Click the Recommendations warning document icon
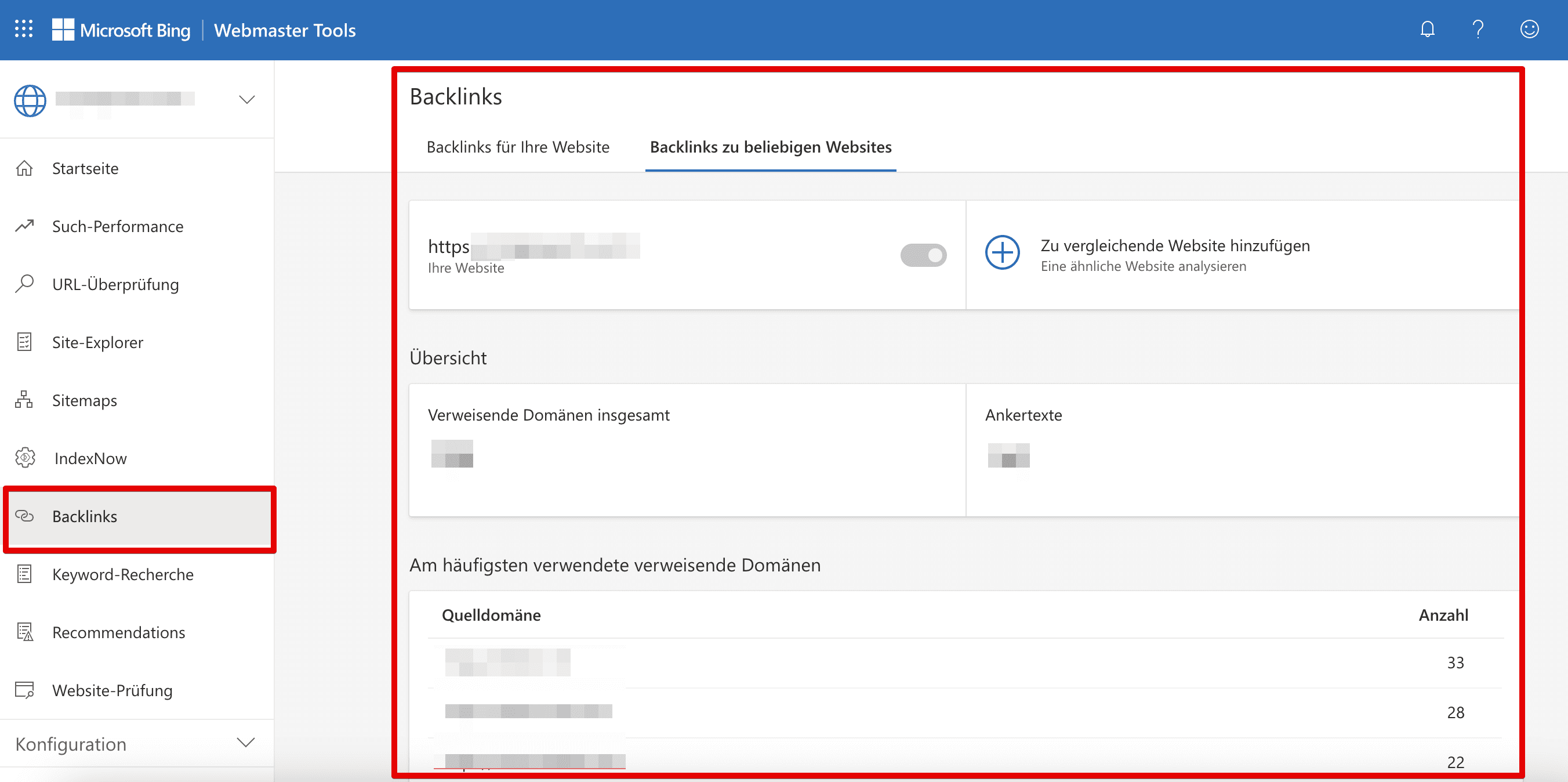Viewport: 1568px width, 782px height. click(25, 632)
